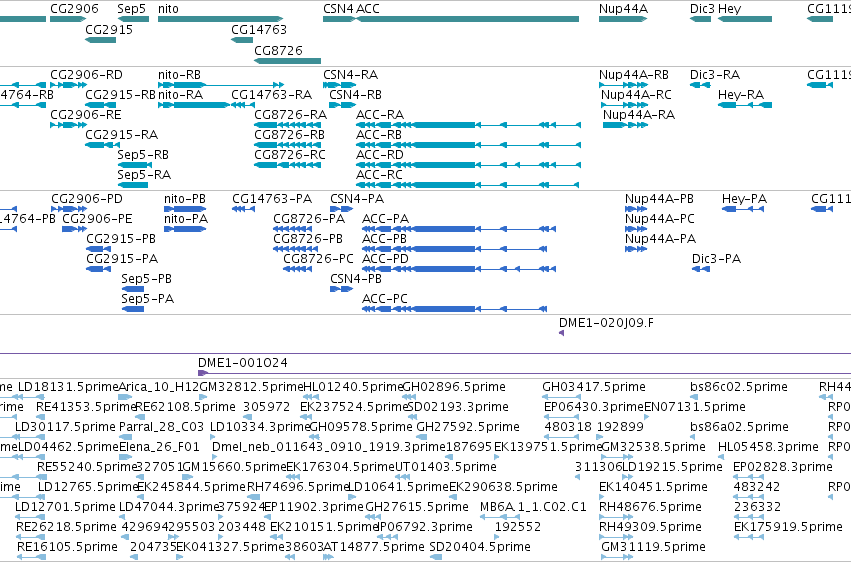Select protein ACC-PD
This screenshot has width=851, height=562.
459,269
